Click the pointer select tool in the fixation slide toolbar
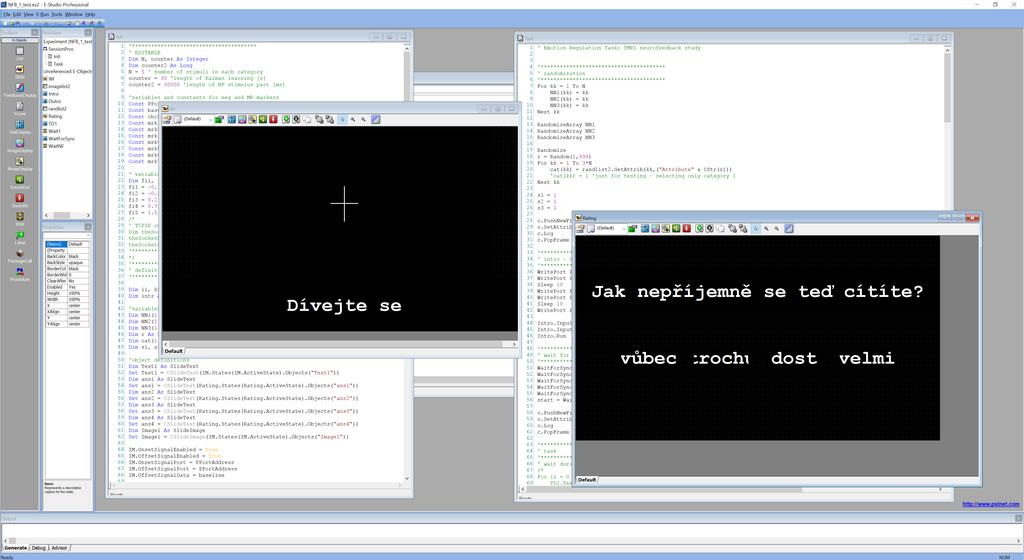Screen dimensions: 1024x560 click(342, 119)
